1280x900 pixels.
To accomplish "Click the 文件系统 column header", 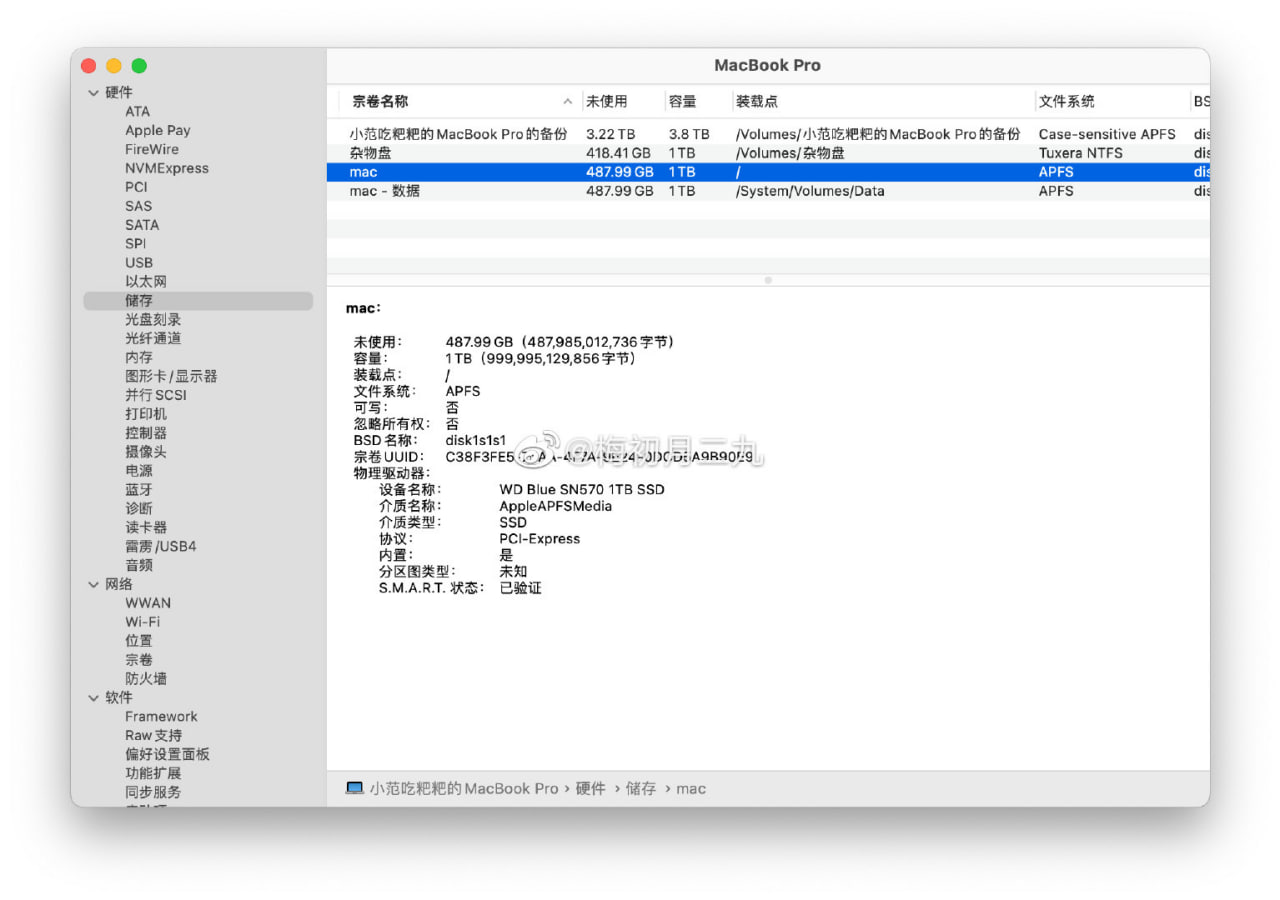I will point(1112,101).
